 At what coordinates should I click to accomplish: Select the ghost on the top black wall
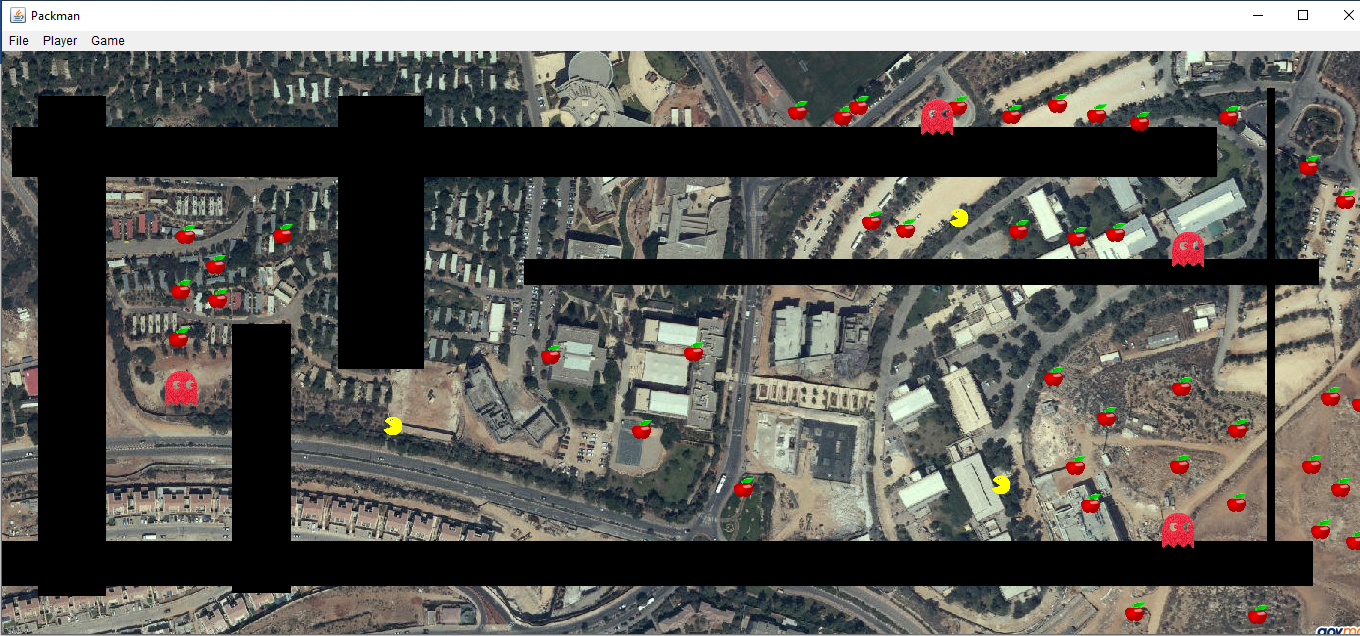937,117
